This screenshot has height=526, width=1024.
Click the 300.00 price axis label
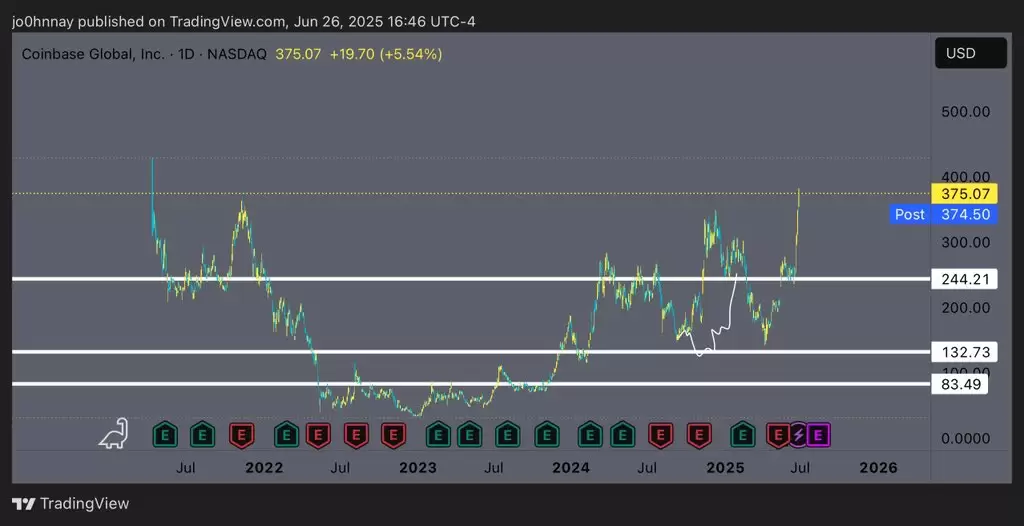[x=965, y=242]
